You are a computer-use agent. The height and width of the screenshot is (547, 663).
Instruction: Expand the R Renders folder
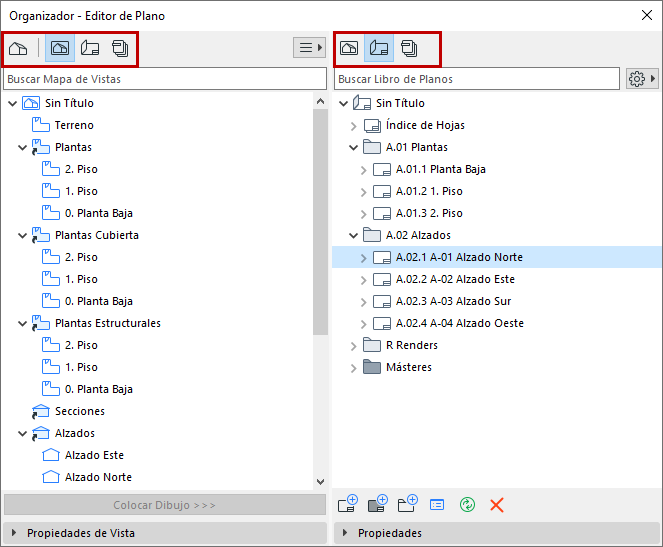click(x=354, y=346)
